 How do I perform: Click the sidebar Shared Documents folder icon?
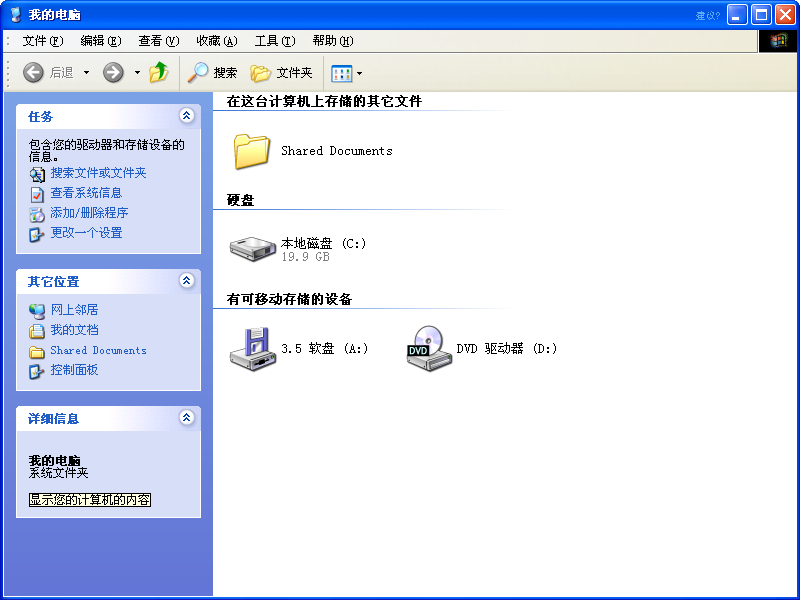coord(37,352)
